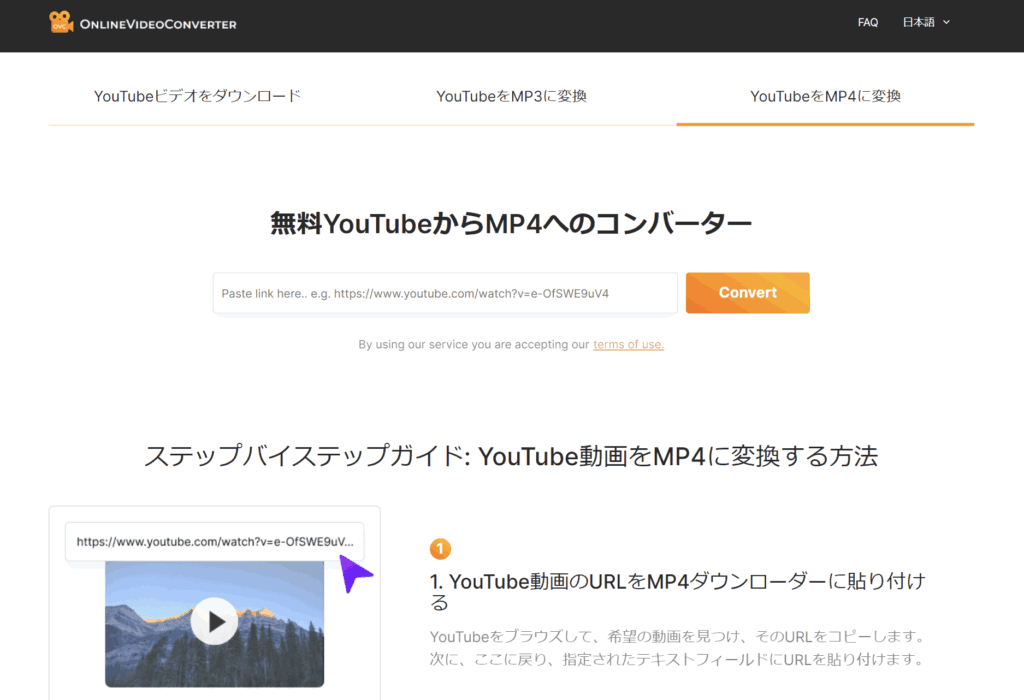Switch to YouTubeビデオをダウンロード tab
Screen dimensions: 1024x700
(197, 96)
